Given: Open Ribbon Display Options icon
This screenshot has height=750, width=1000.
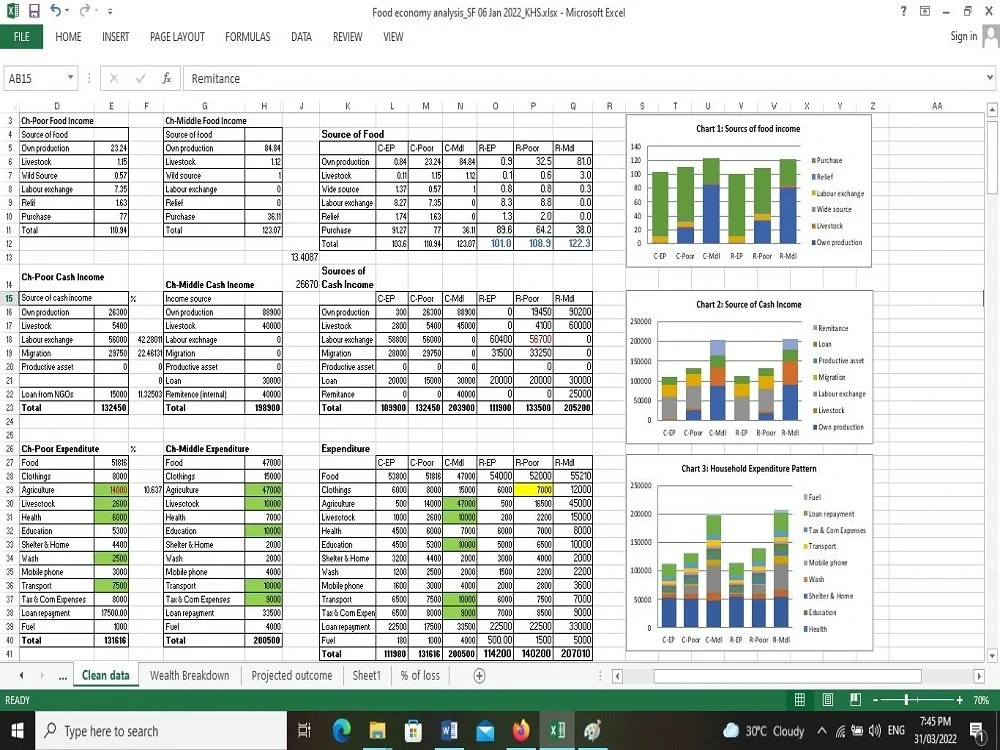Looking at the screenshot, I should point(925,11).
